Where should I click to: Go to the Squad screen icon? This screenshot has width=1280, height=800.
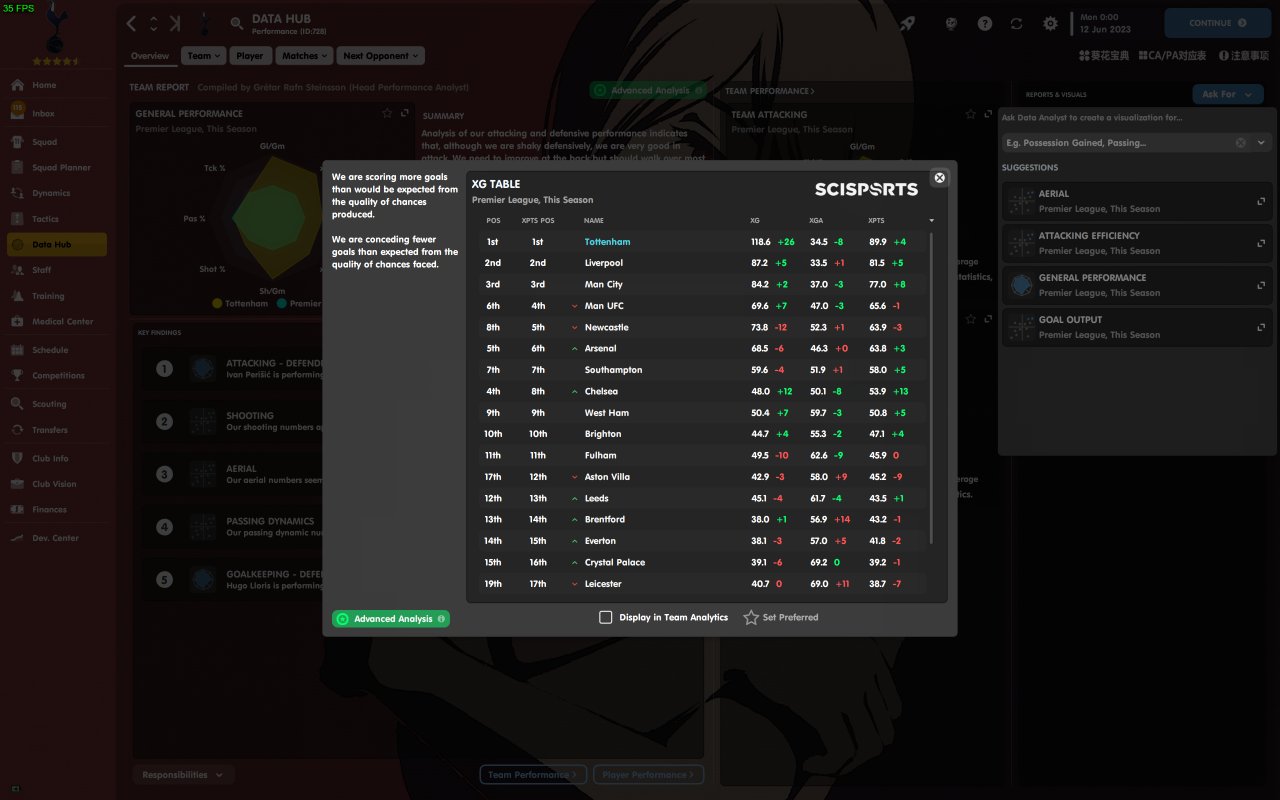(17, 142)
